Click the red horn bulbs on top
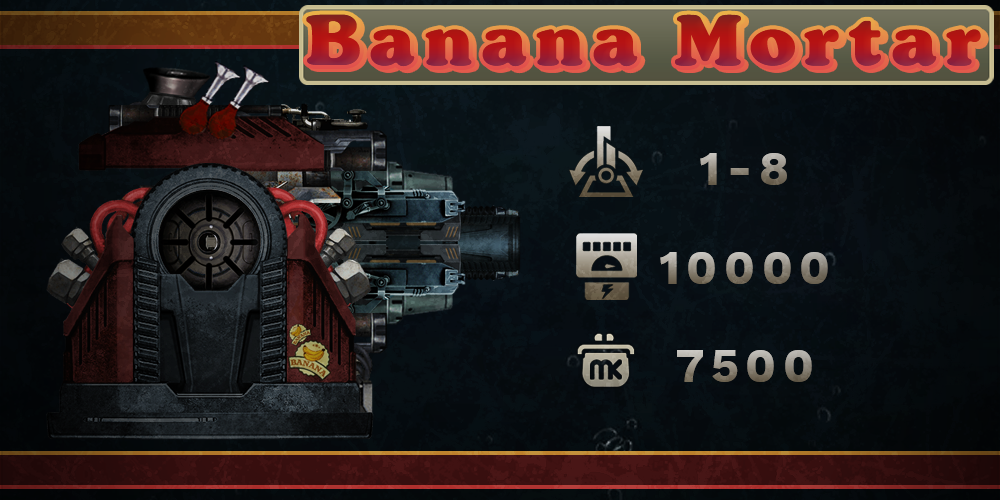The height and width of the screenshot is (500, 1000). click(x=221, y=100)
